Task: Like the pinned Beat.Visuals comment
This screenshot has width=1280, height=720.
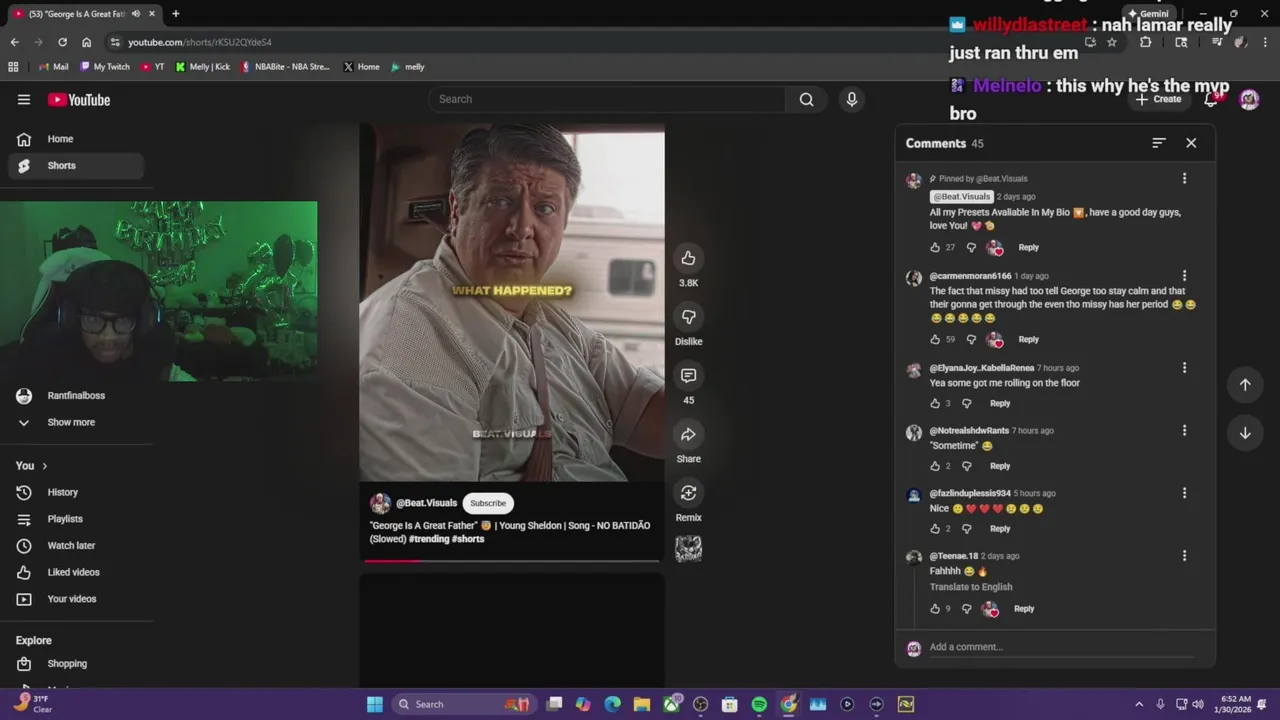Action: (x=935, y=247)
